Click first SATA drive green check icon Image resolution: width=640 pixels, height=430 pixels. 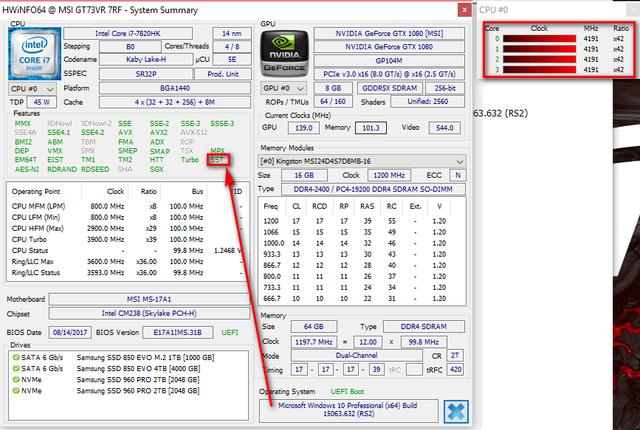point(16,357)
